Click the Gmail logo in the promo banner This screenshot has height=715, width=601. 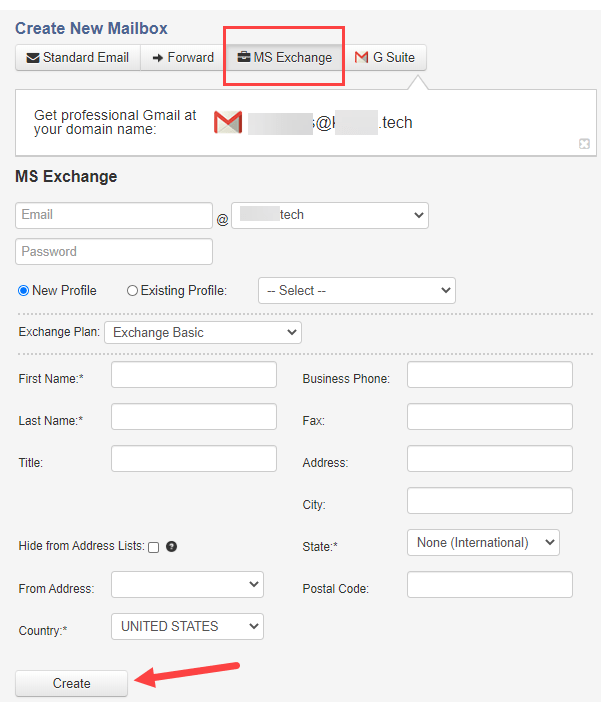pyautogui.click(x=228, y=122)
